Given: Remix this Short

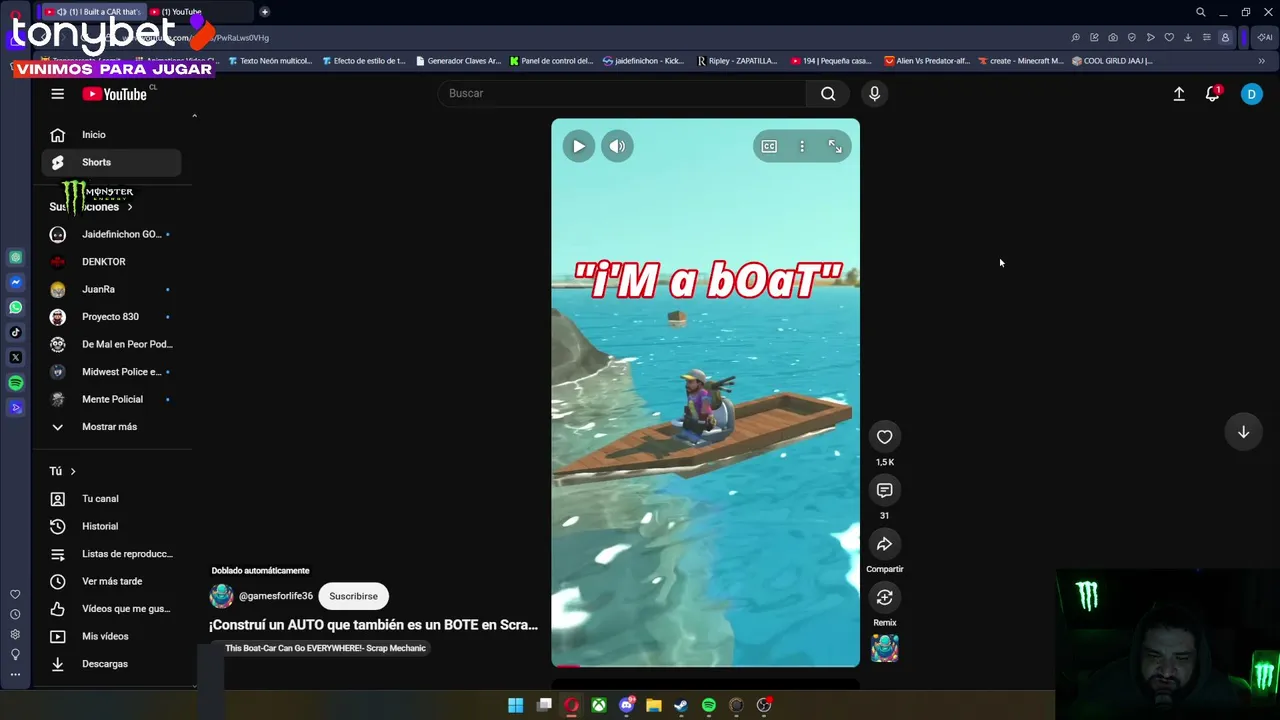Looking at the screenshot, I should [x=884, y=597].
